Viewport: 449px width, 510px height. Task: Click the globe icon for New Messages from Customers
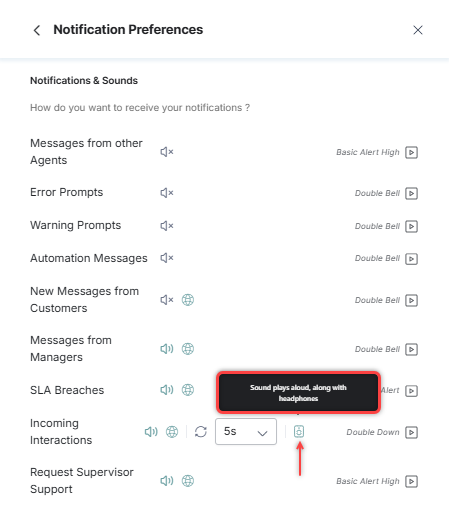[188, 300]
